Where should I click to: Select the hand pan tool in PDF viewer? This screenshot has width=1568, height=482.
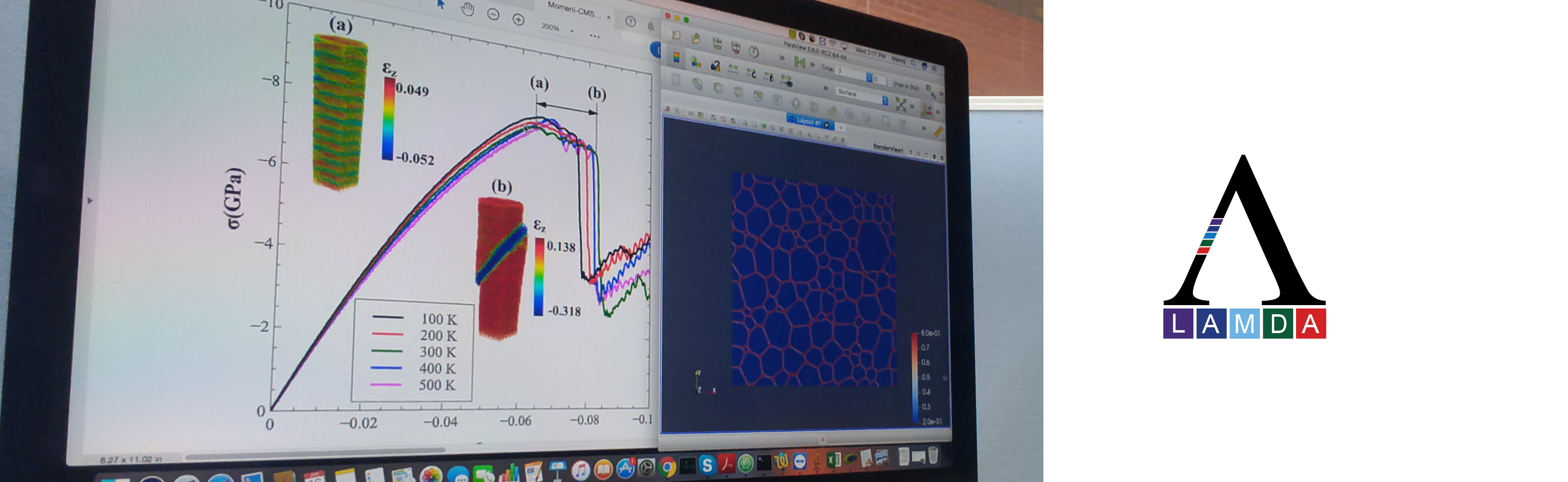[x=467, y=9]
